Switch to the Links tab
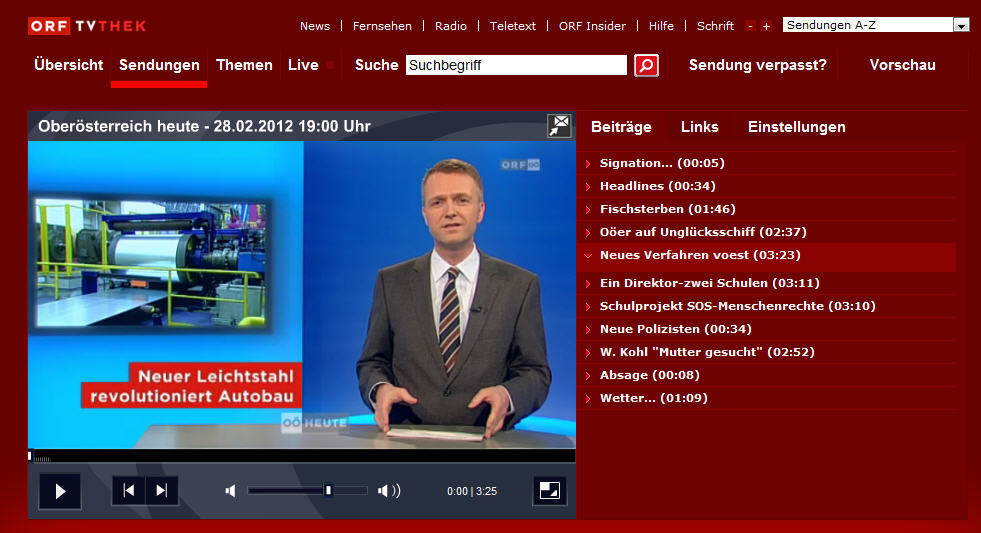This screenshot has width=981, height=533. [699, 127]
